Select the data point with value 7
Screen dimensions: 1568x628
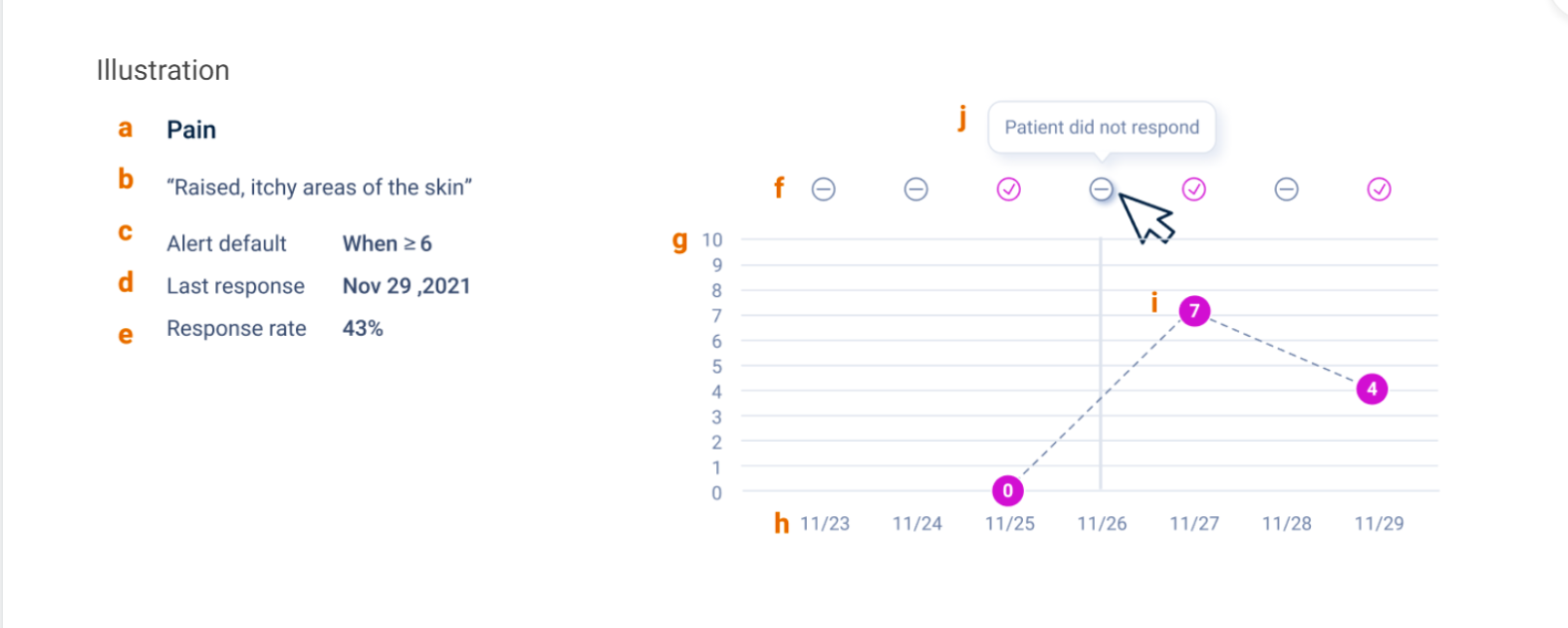pos(1194,311)
